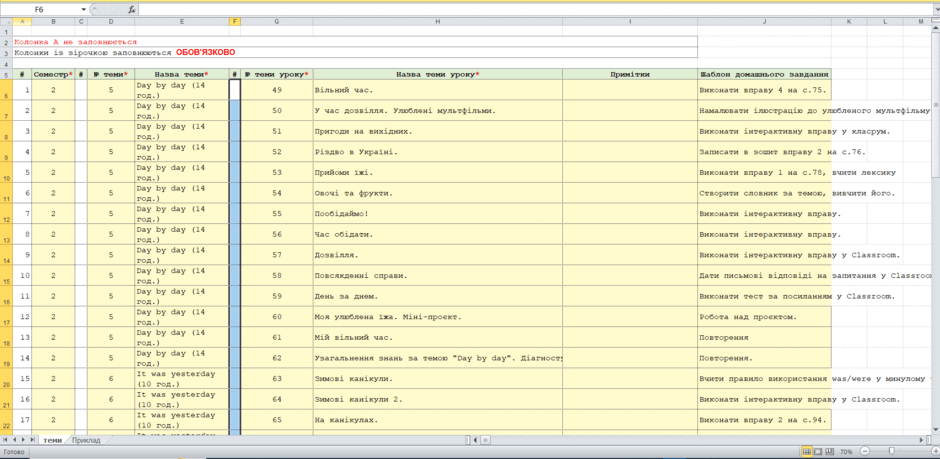Click lesson cell 'Пообідаймо!'
This screenshot has height=459, width=940.
438,214
